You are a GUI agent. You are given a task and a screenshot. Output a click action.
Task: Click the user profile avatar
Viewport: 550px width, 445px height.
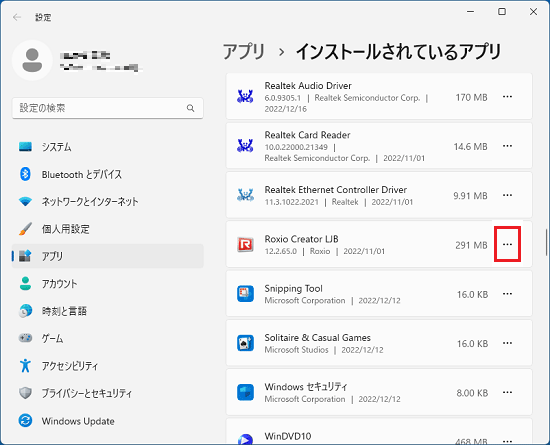[x=32, y=60]
